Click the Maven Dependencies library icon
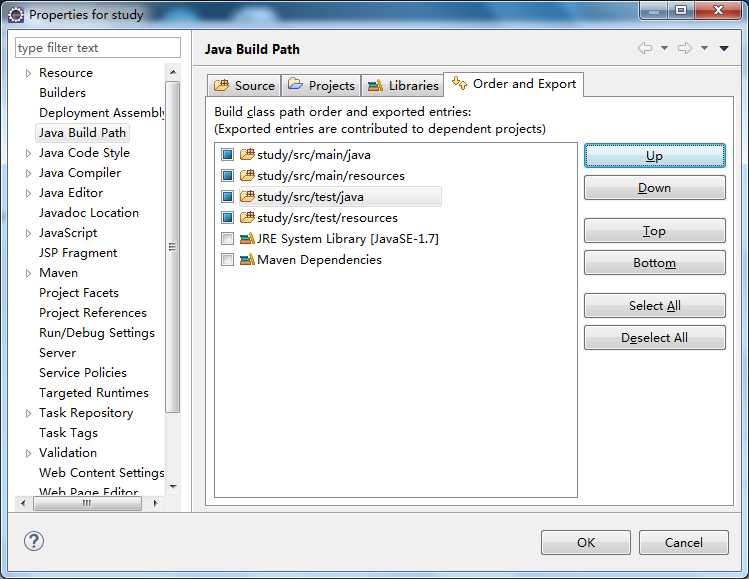 [x=247, y=259]
